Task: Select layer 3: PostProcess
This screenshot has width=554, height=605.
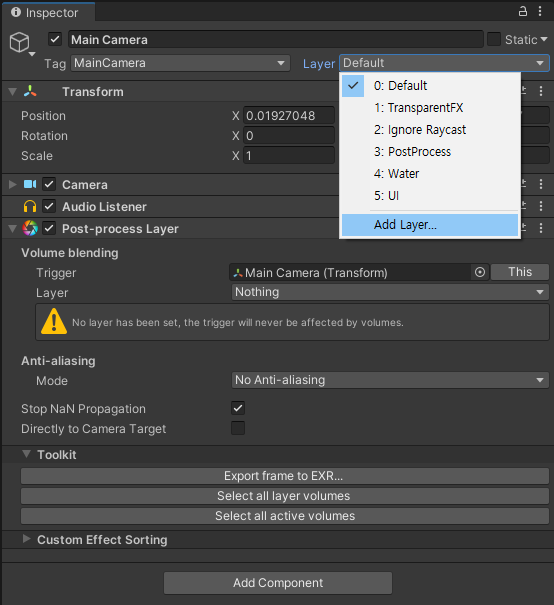Action: (430, 152)
